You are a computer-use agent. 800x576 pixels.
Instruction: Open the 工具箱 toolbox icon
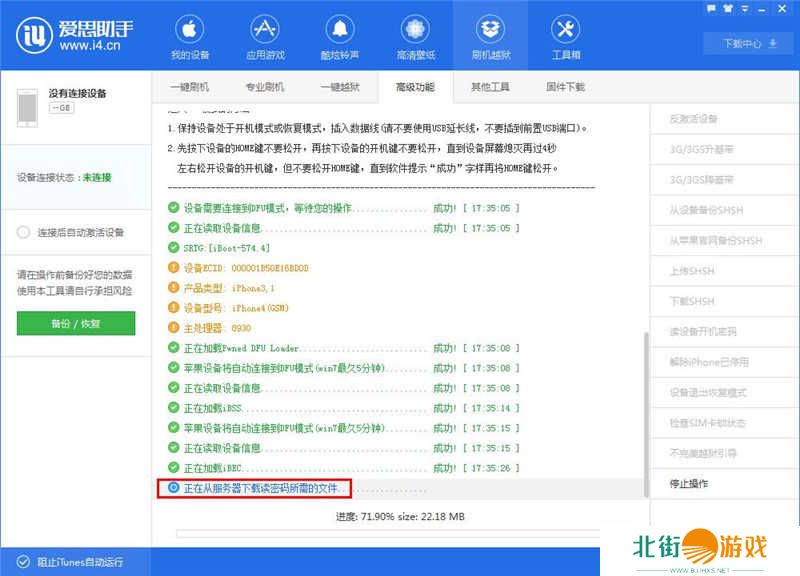(566, 36)
